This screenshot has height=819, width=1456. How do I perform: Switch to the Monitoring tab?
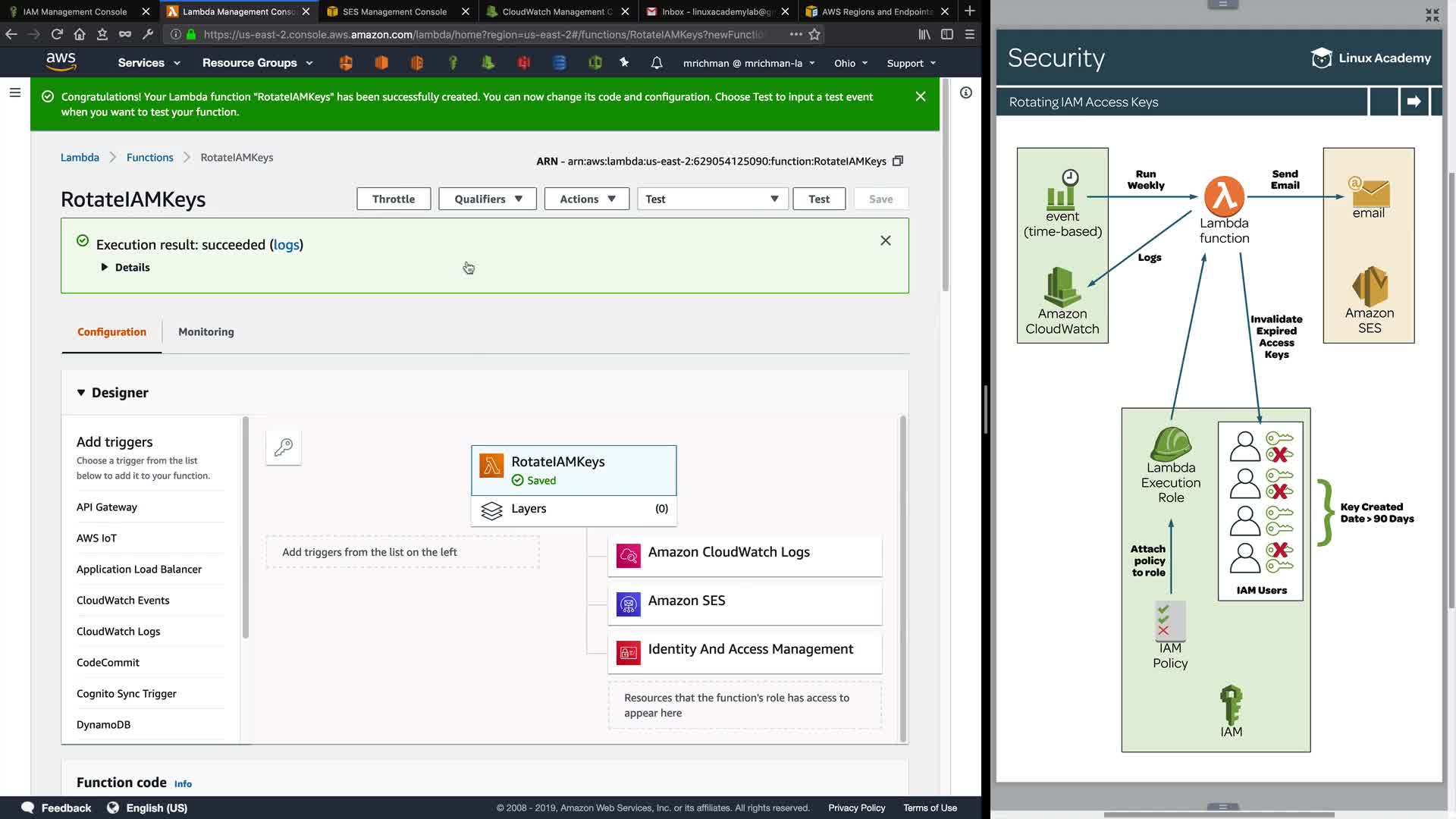click(206, 331)
